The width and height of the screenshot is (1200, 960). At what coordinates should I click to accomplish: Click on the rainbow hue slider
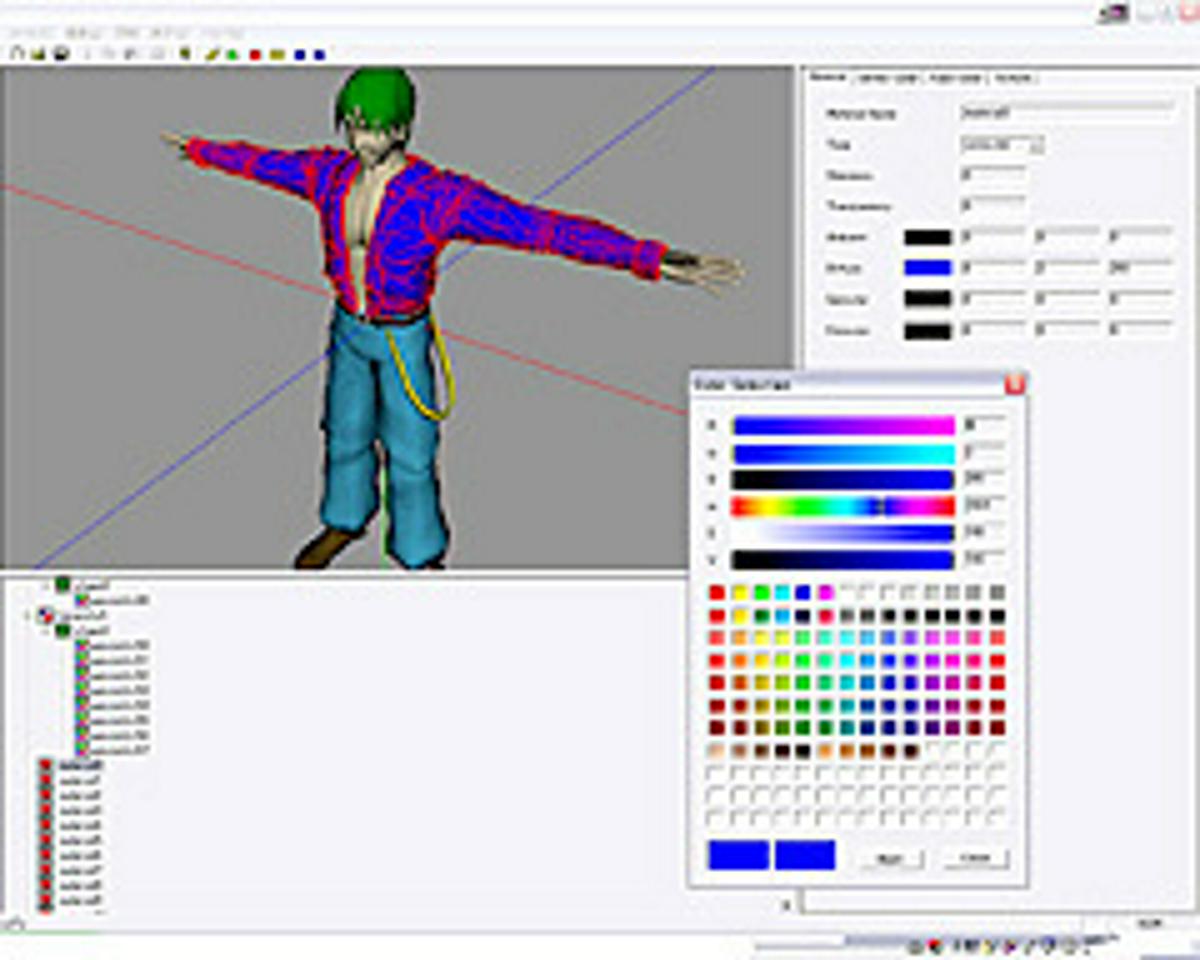[x=843, y=507]
